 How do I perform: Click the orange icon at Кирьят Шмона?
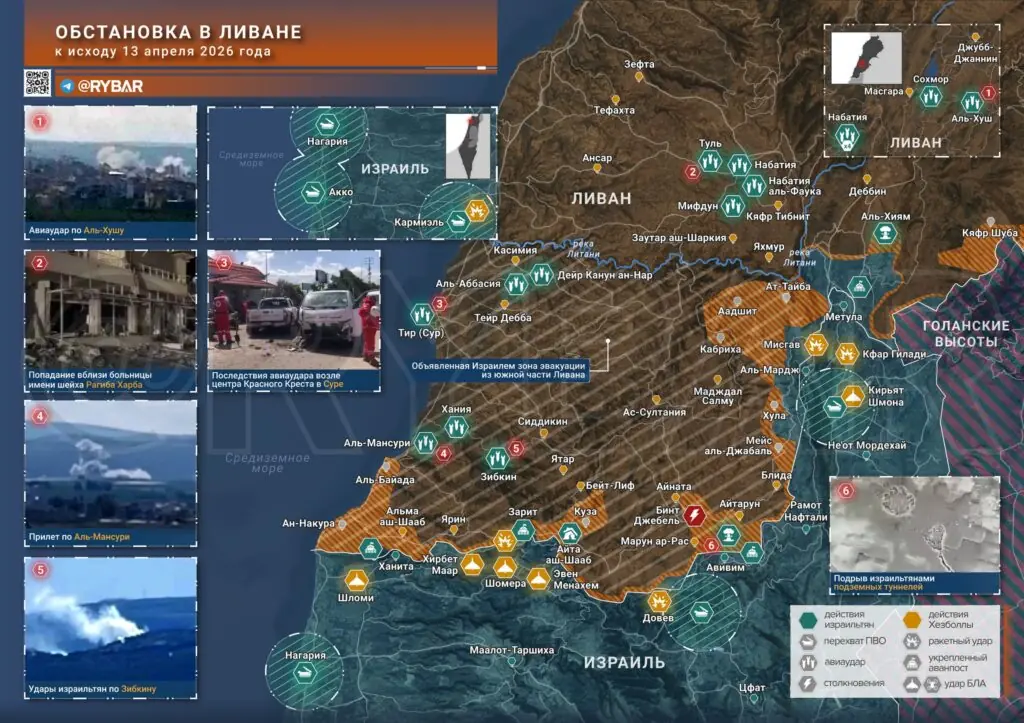pyautogui.click(x=853, y=395)
